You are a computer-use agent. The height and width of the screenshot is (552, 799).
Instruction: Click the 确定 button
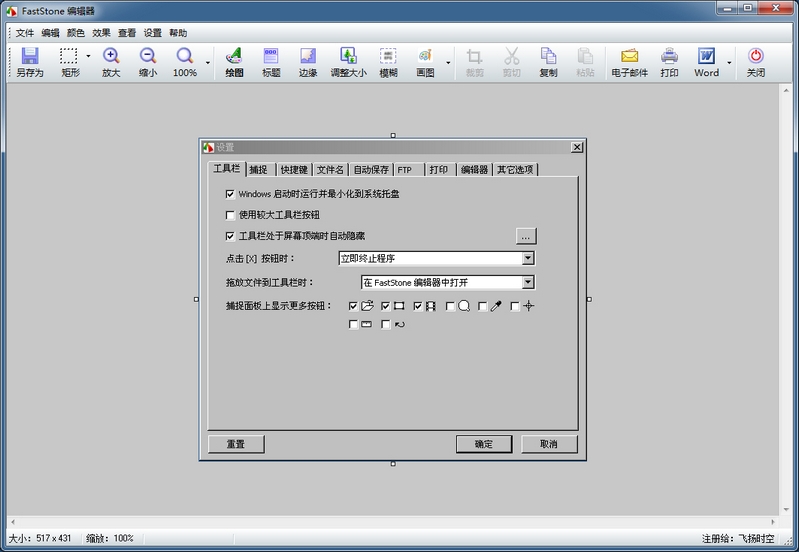[x=483, y=444]
